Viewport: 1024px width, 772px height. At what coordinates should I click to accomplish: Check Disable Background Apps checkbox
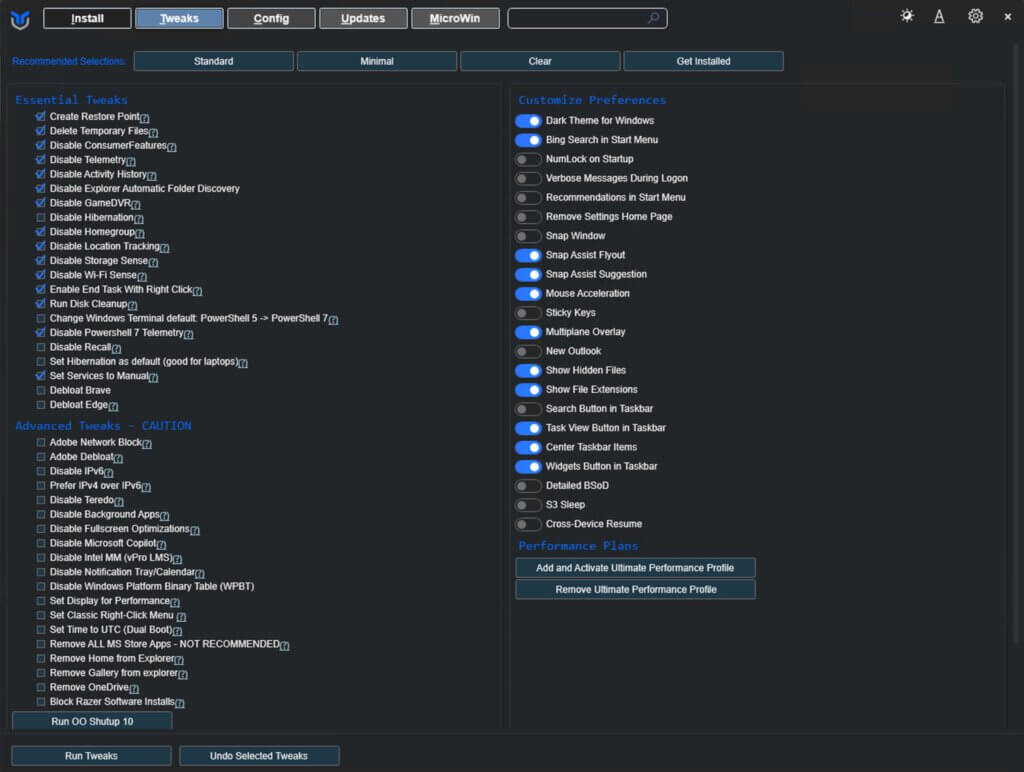click(x=40, y=514)
